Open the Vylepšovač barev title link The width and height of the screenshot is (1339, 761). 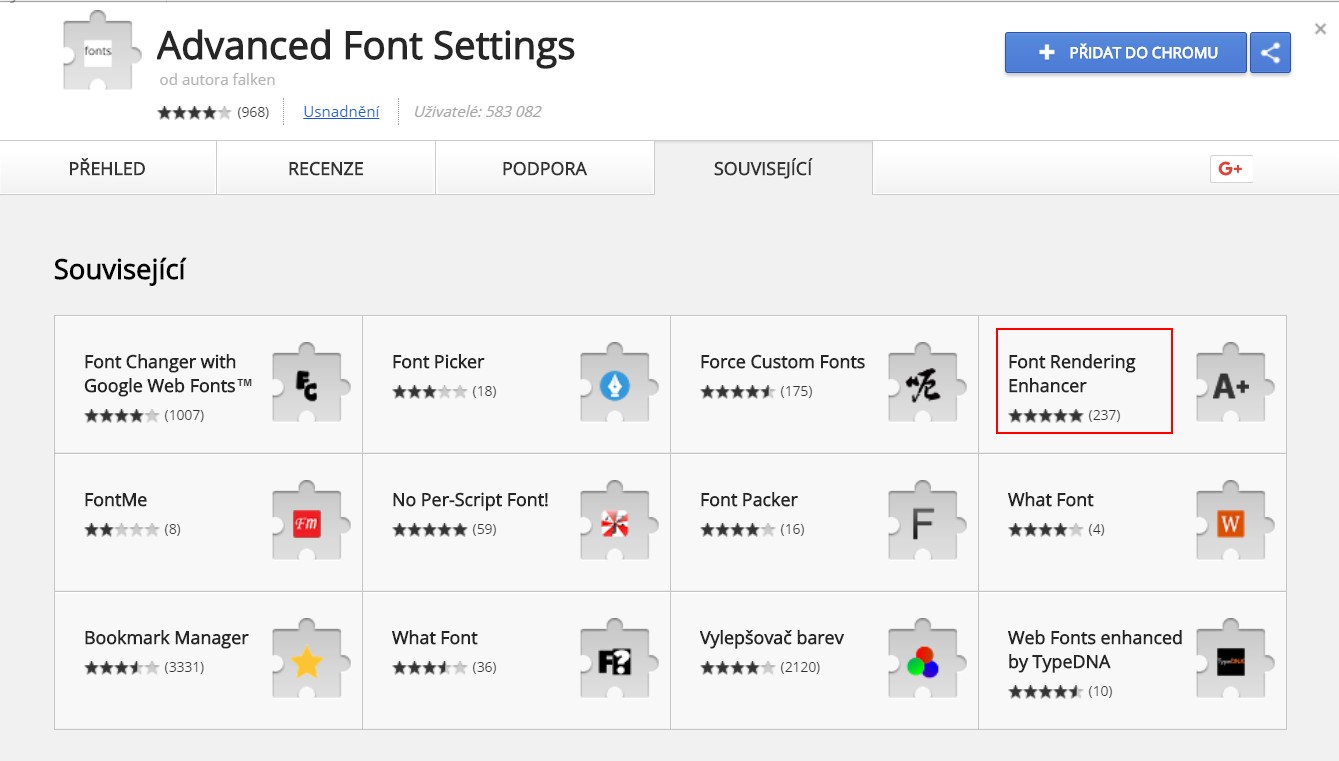click(x=772, y=638)
